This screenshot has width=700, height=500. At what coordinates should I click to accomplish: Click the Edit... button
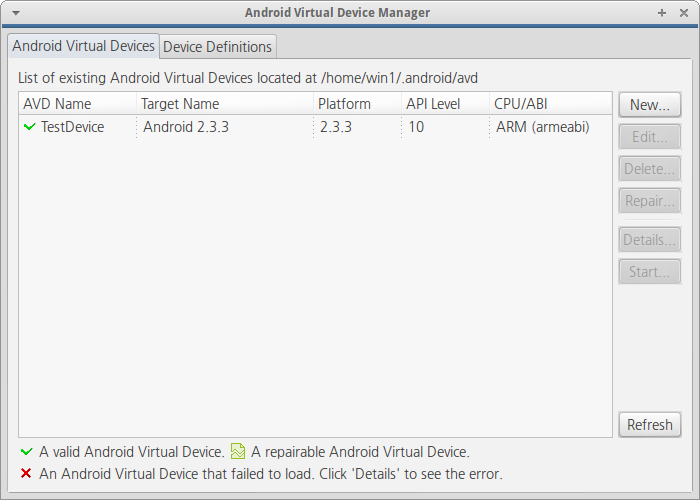650,137
